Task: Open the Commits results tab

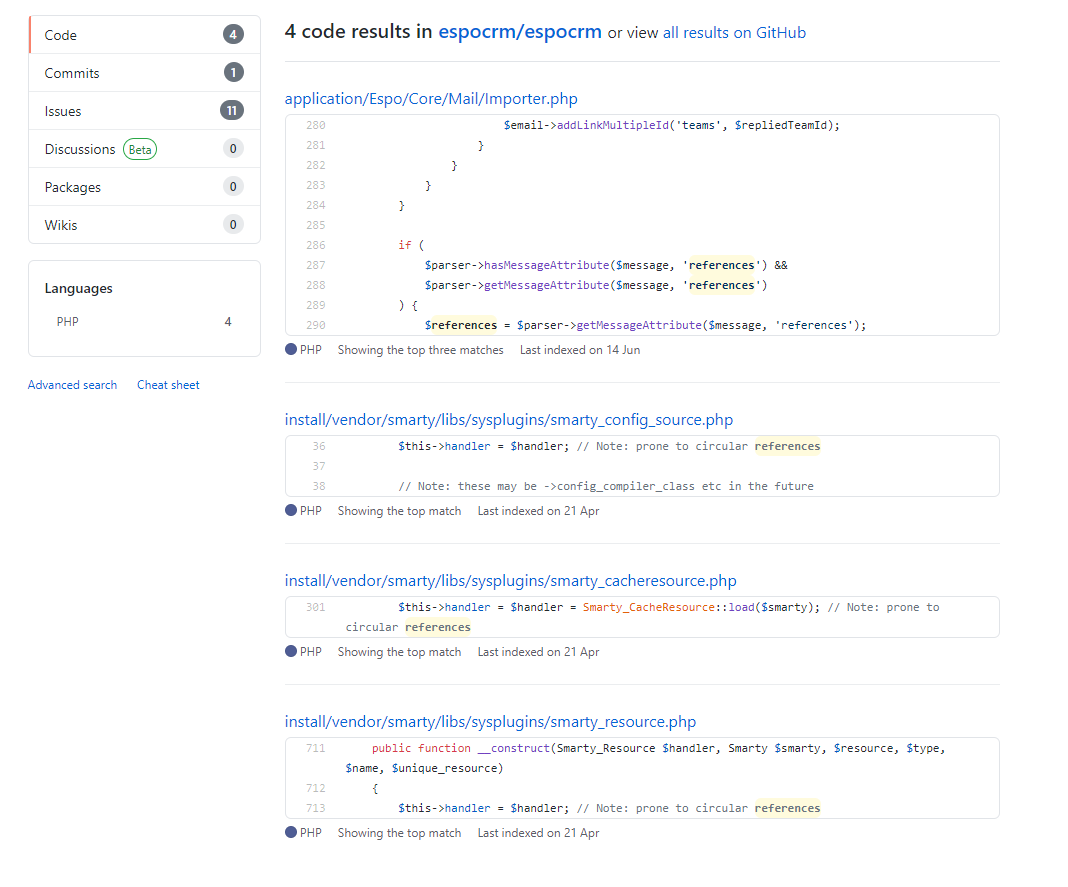Action: point(72,73)
